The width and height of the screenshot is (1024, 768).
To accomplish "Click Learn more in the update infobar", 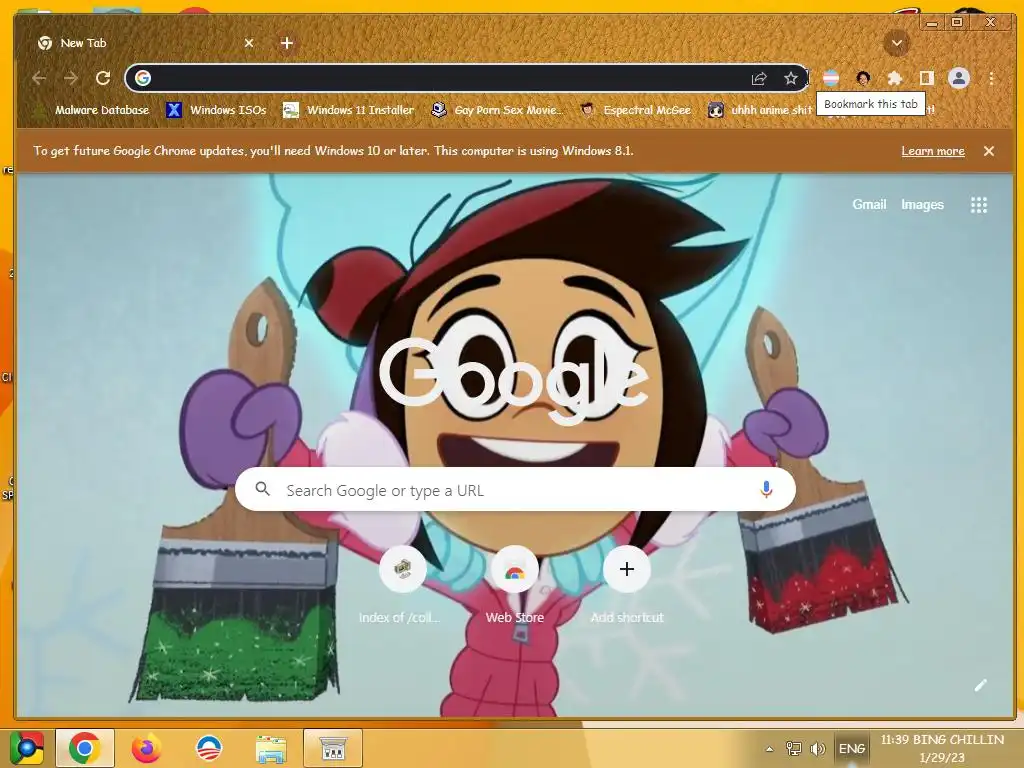I will coord(933,151).
